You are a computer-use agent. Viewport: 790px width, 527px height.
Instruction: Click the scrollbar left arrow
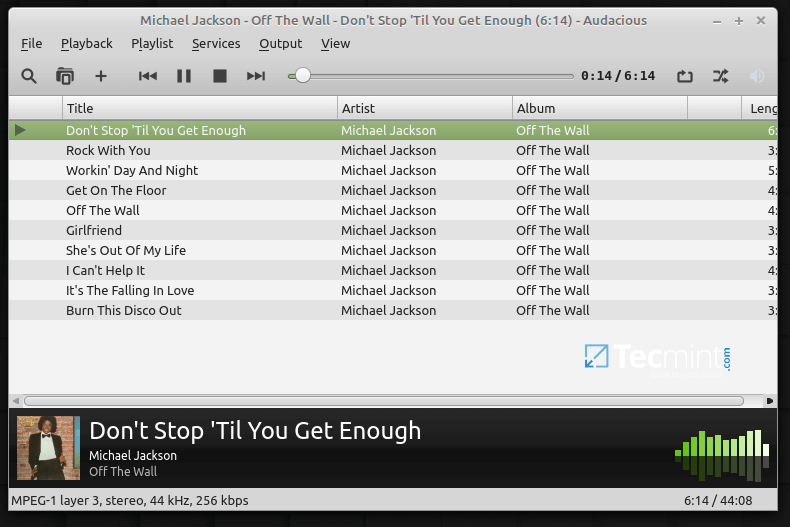[x=16, y=401]
